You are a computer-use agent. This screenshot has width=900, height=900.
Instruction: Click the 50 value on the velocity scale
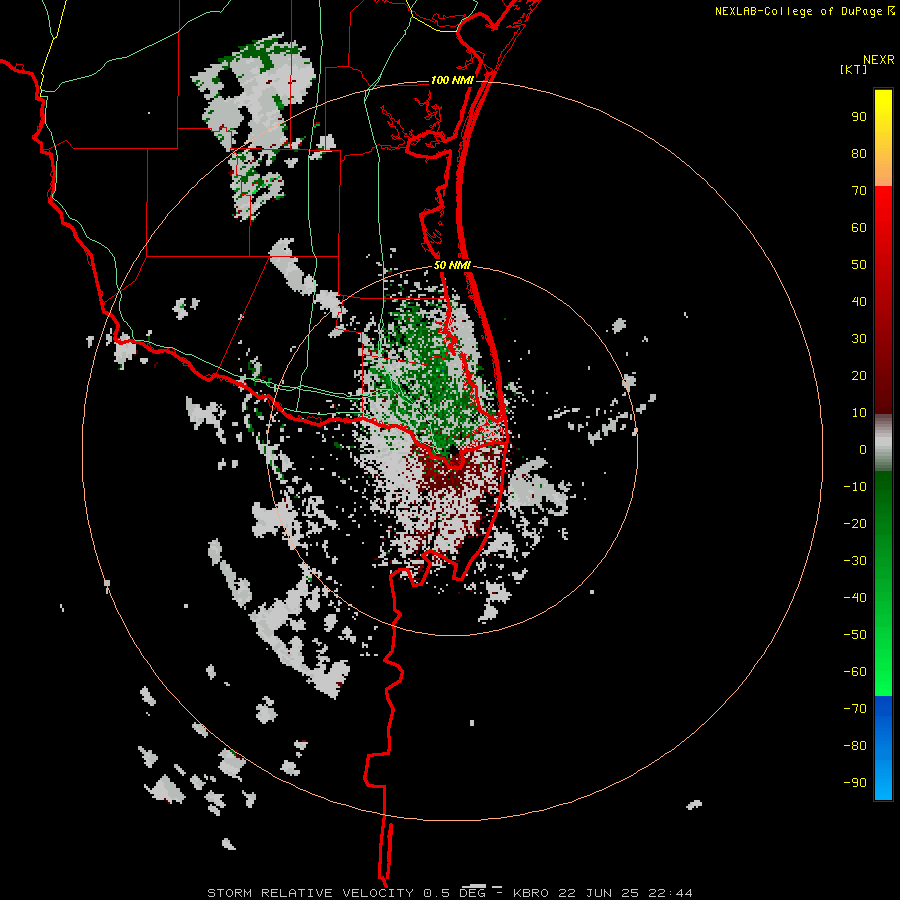859,265
